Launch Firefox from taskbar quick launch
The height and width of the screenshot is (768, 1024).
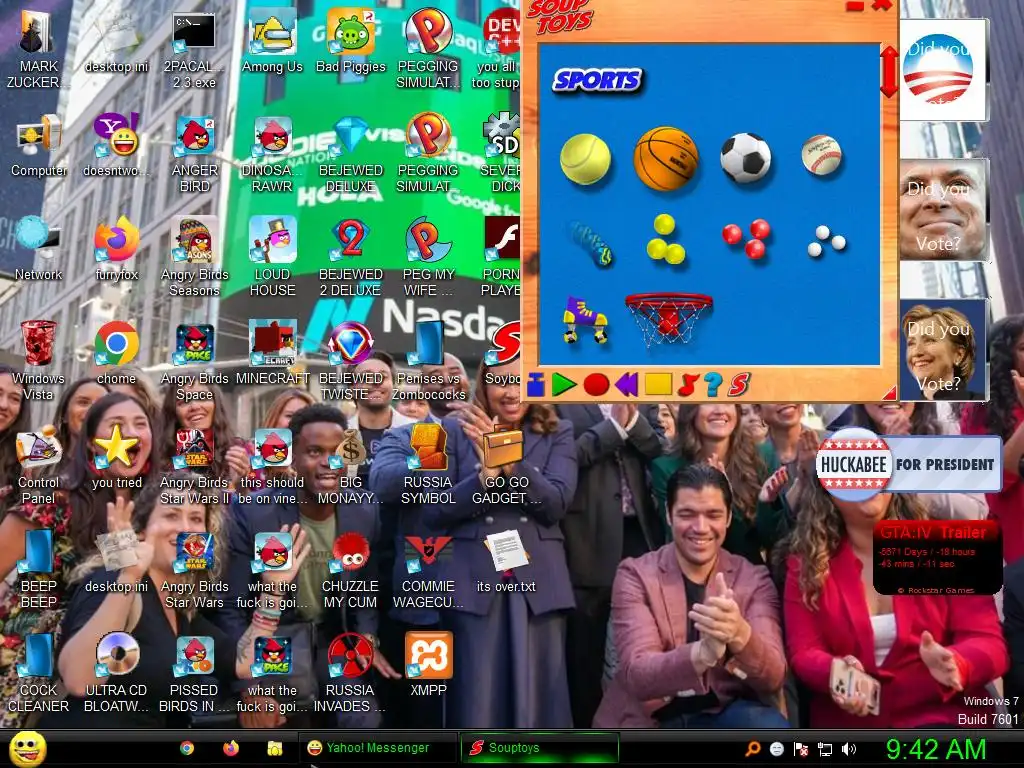[231, 748]
